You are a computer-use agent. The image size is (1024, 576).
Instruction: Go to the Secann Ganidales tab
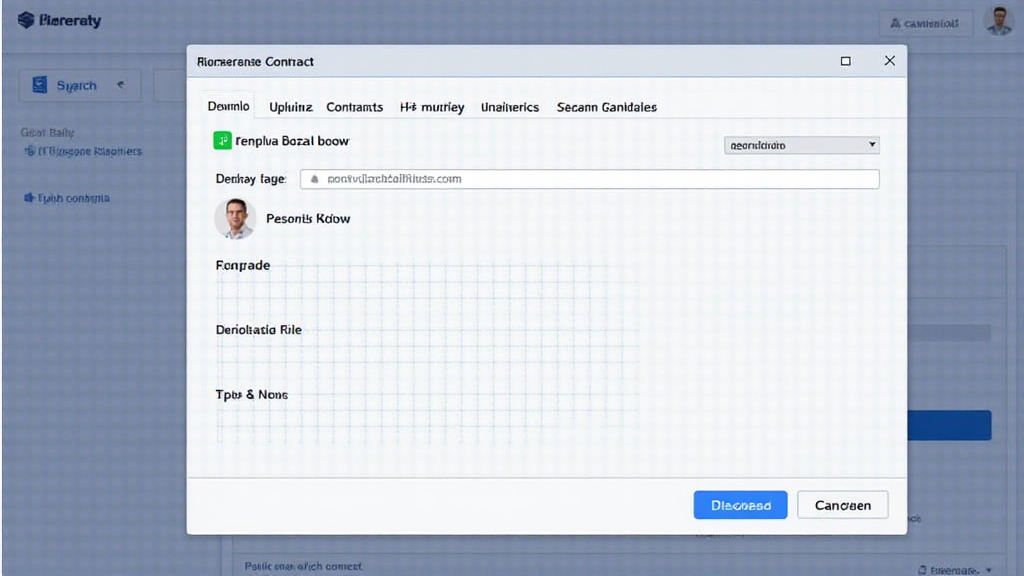tap(606, 107)
